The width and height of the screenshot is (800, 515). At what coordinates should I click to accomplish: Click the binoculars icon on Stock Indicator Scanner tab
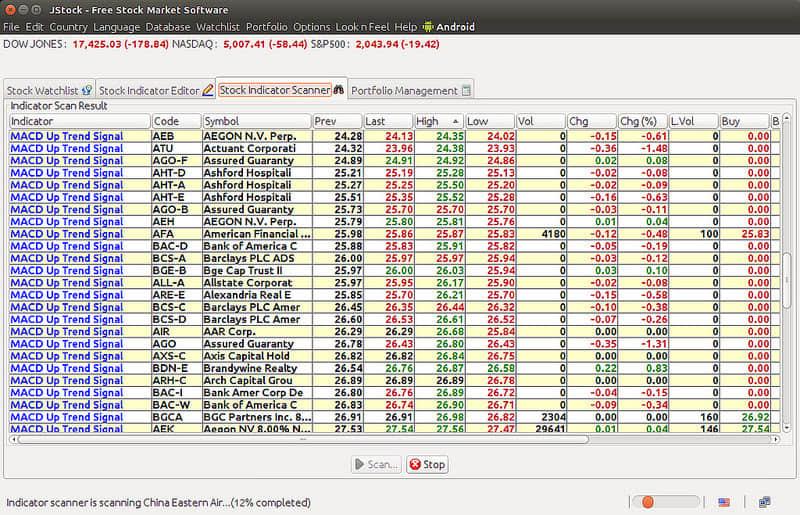(338, 90)
